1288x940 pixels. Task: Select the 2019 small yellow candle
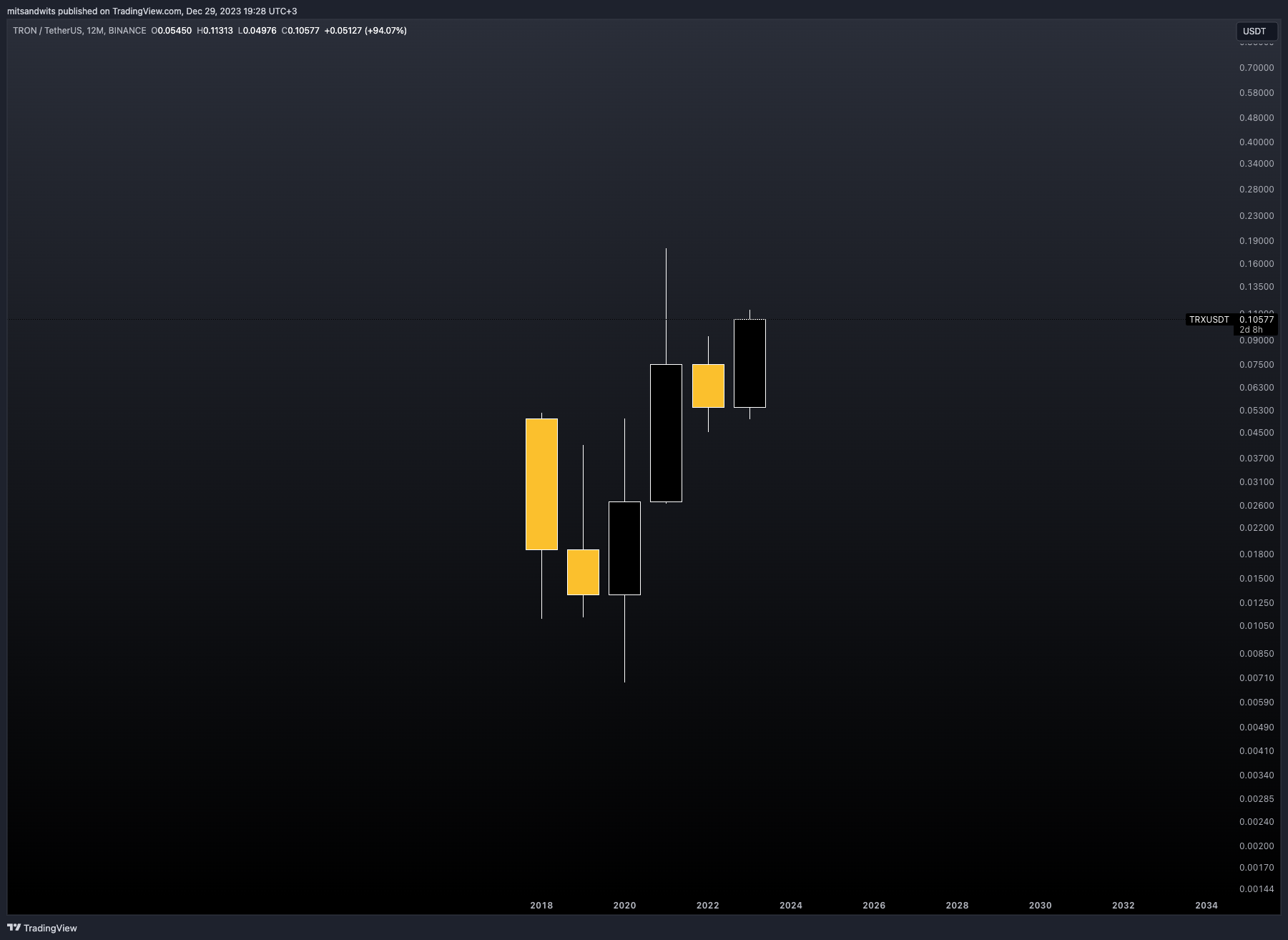[x=583, y=572]
